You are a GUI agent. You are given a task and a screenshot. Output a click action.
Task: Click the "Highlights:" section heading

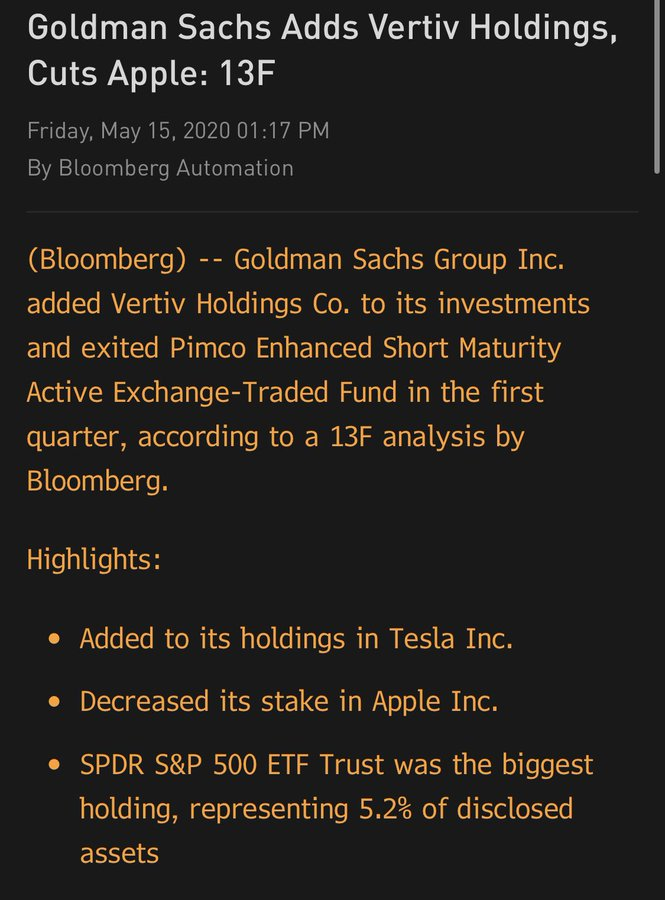[94, 558]
